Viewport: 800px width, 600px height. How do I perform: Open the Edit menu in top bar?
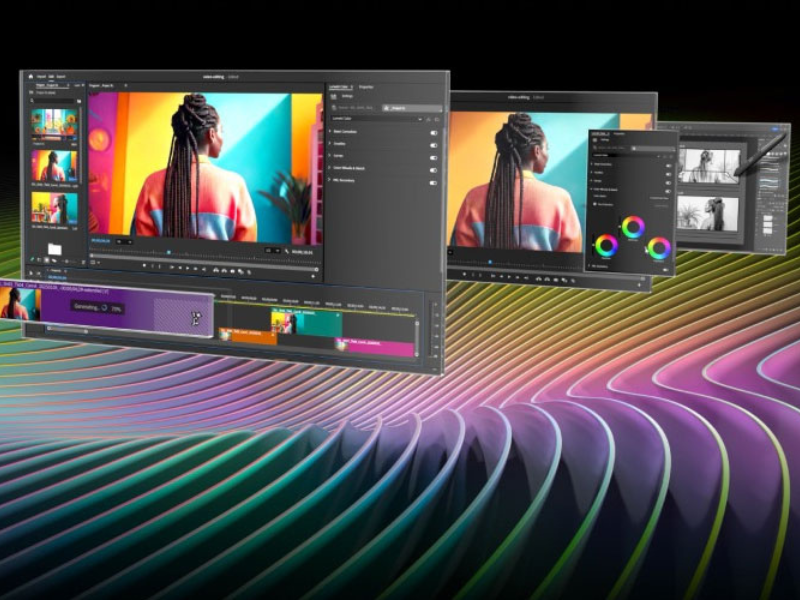point(49,76)
